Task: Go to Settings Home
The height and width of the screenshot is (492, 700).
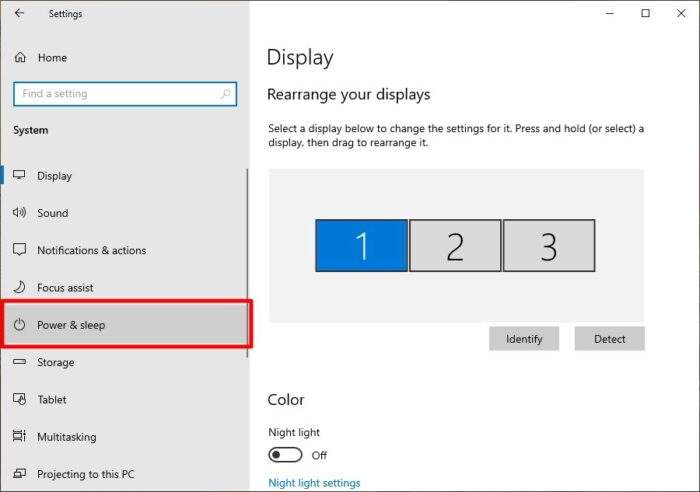Action: (x=124, y=58)
